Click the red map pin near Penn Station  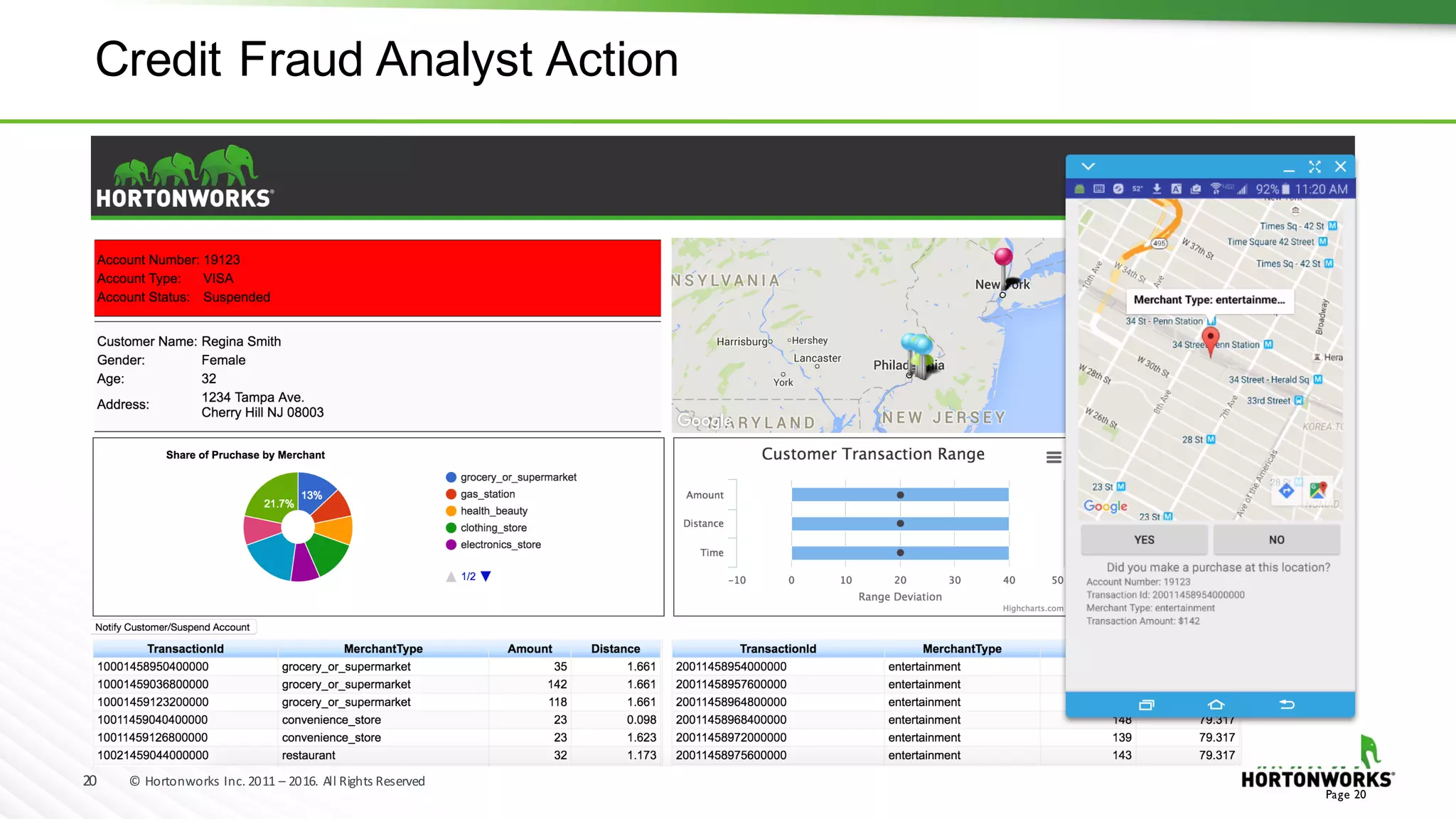1210,341
